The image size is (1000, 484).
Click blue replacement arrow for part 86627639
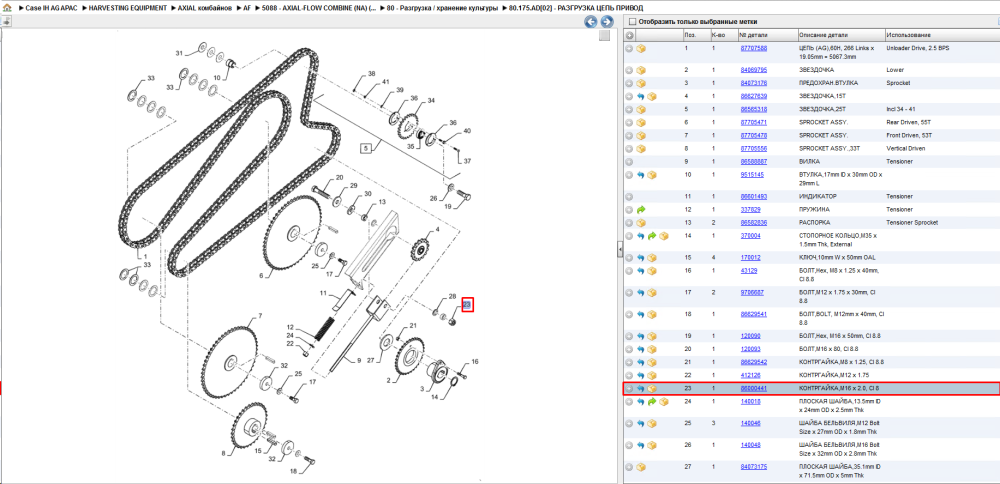641,96
